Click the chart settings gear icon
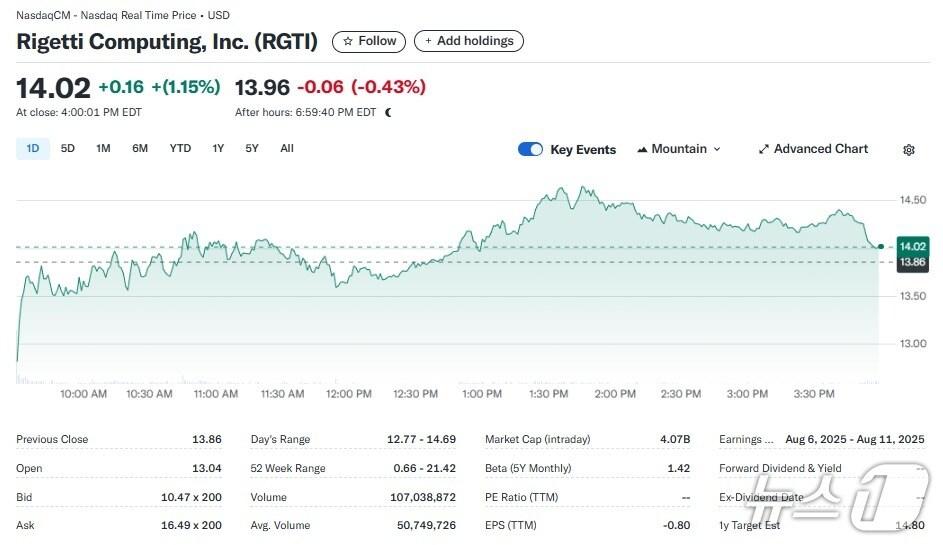 click(908, 150)
